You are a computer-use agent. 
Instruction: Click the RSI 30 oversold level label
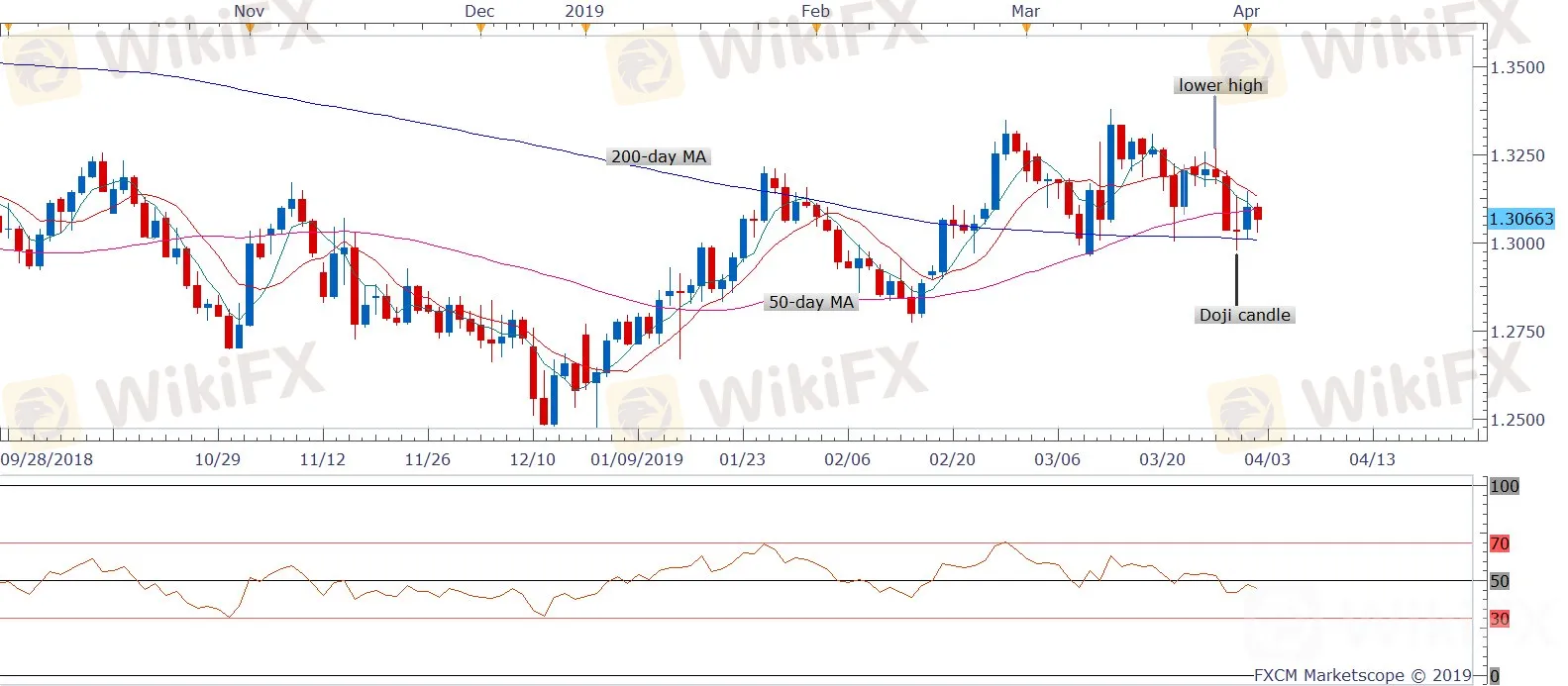(x=1500, y=619)
